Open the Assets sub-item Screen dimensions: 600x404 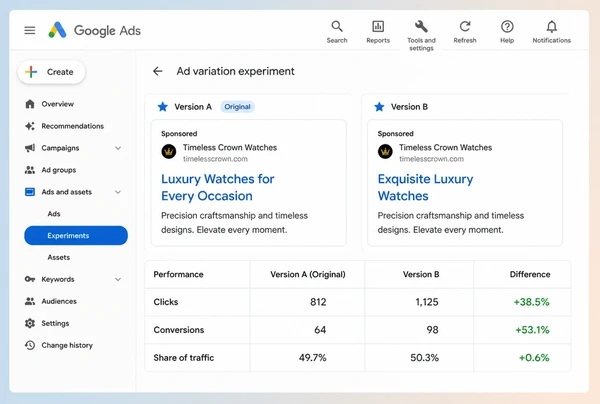tap(59, 257)
